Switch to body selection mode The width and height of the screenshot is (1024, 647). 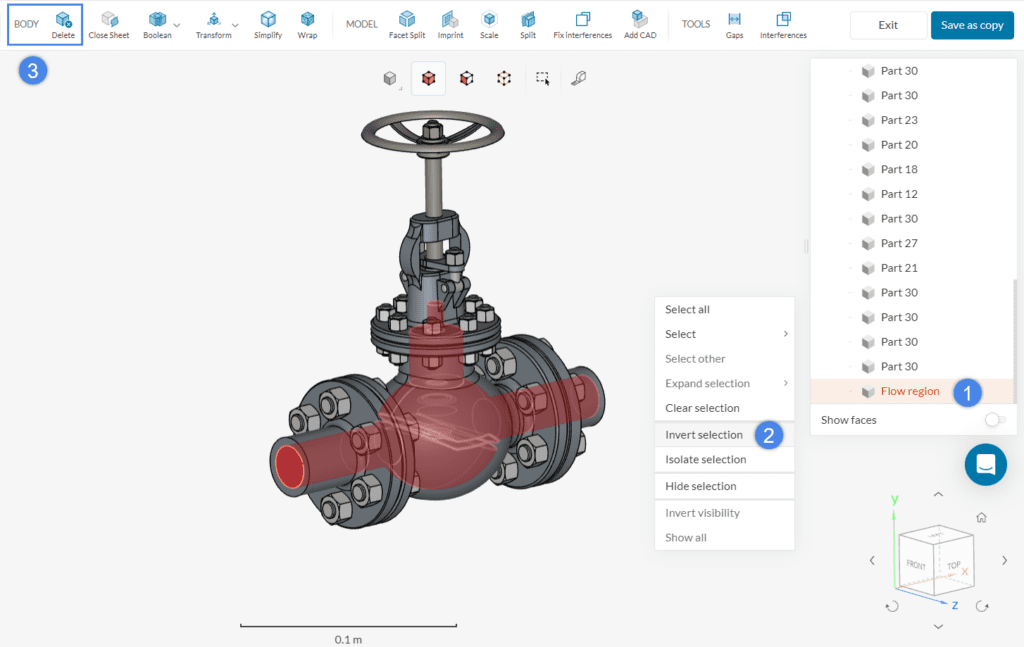[x=428, y=77]
